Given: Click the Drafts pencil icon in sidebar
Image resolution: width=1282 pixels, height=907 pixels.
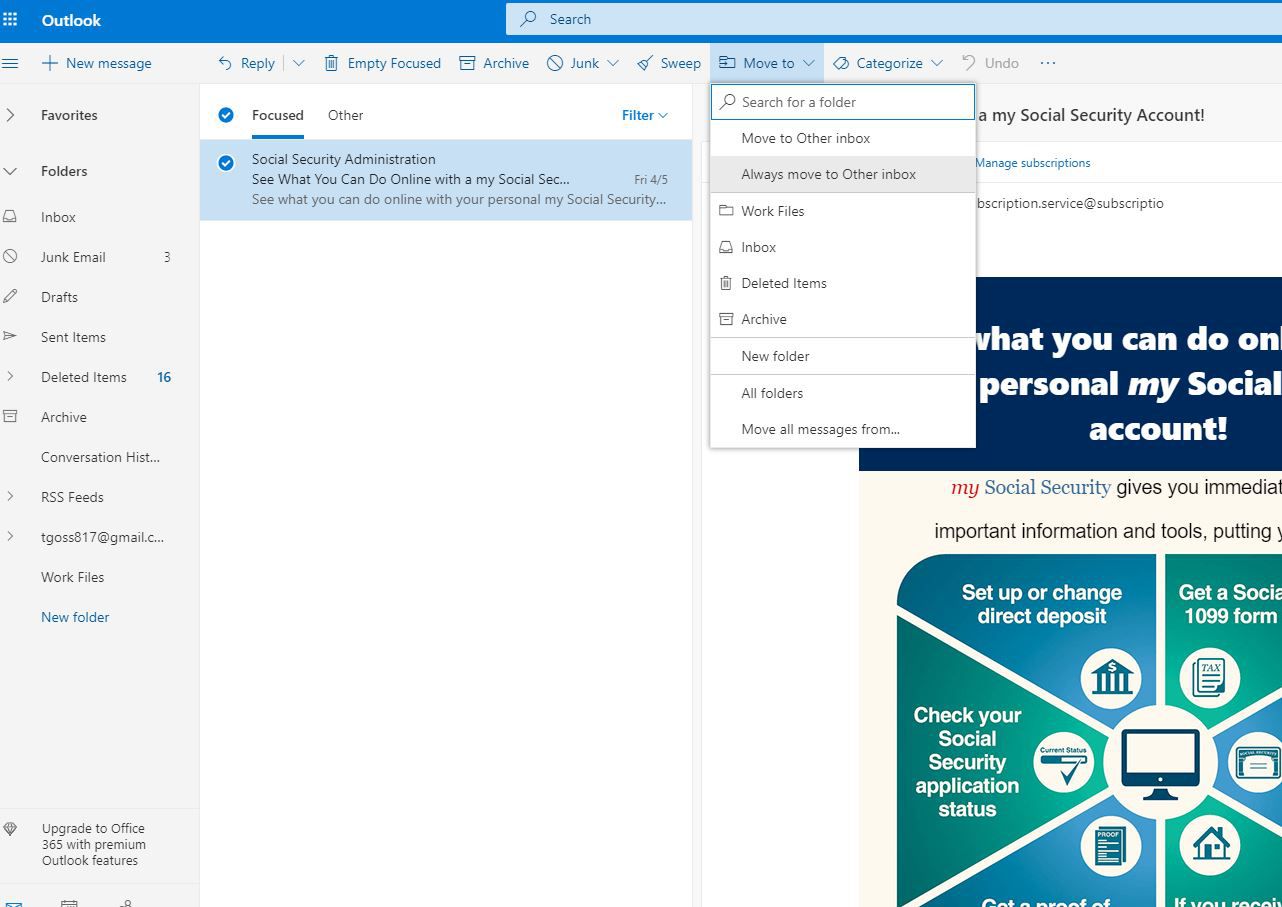Looking at the screenshot, I should click(10, 297).
